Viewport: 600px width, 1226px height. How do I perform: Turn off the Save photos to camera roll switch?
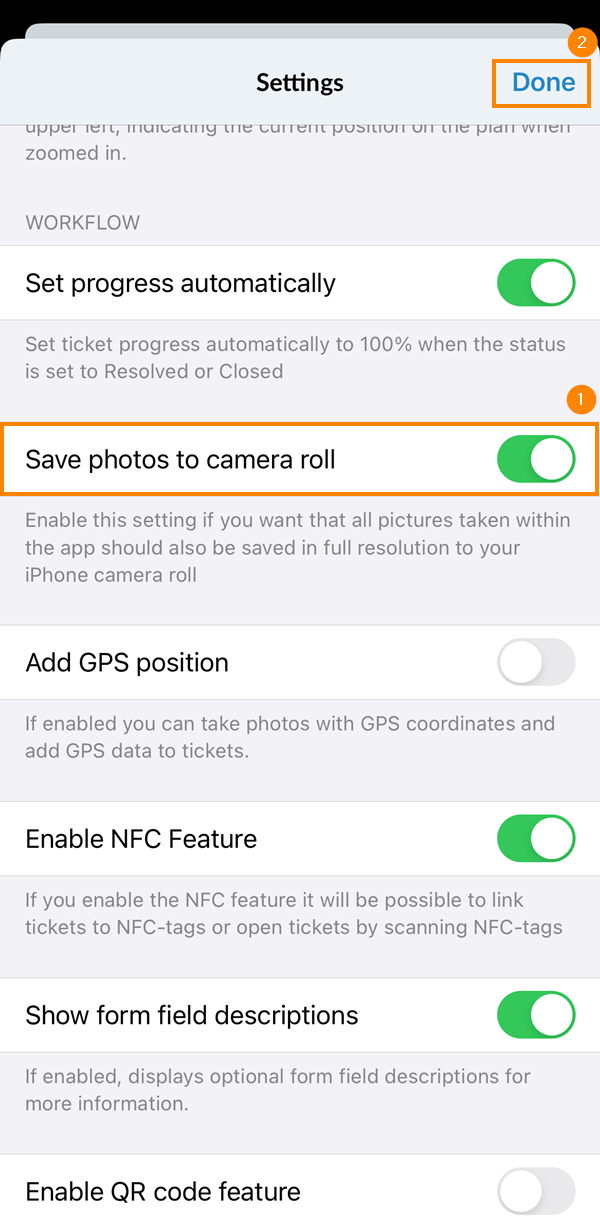536,459
